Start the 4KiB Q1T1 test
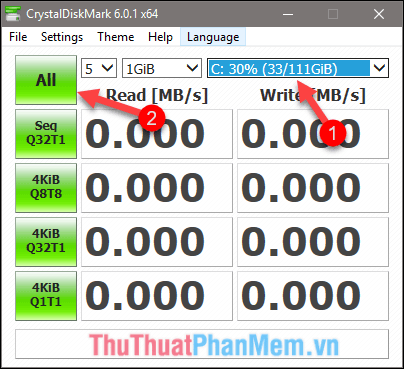404x369 pixels. [46, 296]
